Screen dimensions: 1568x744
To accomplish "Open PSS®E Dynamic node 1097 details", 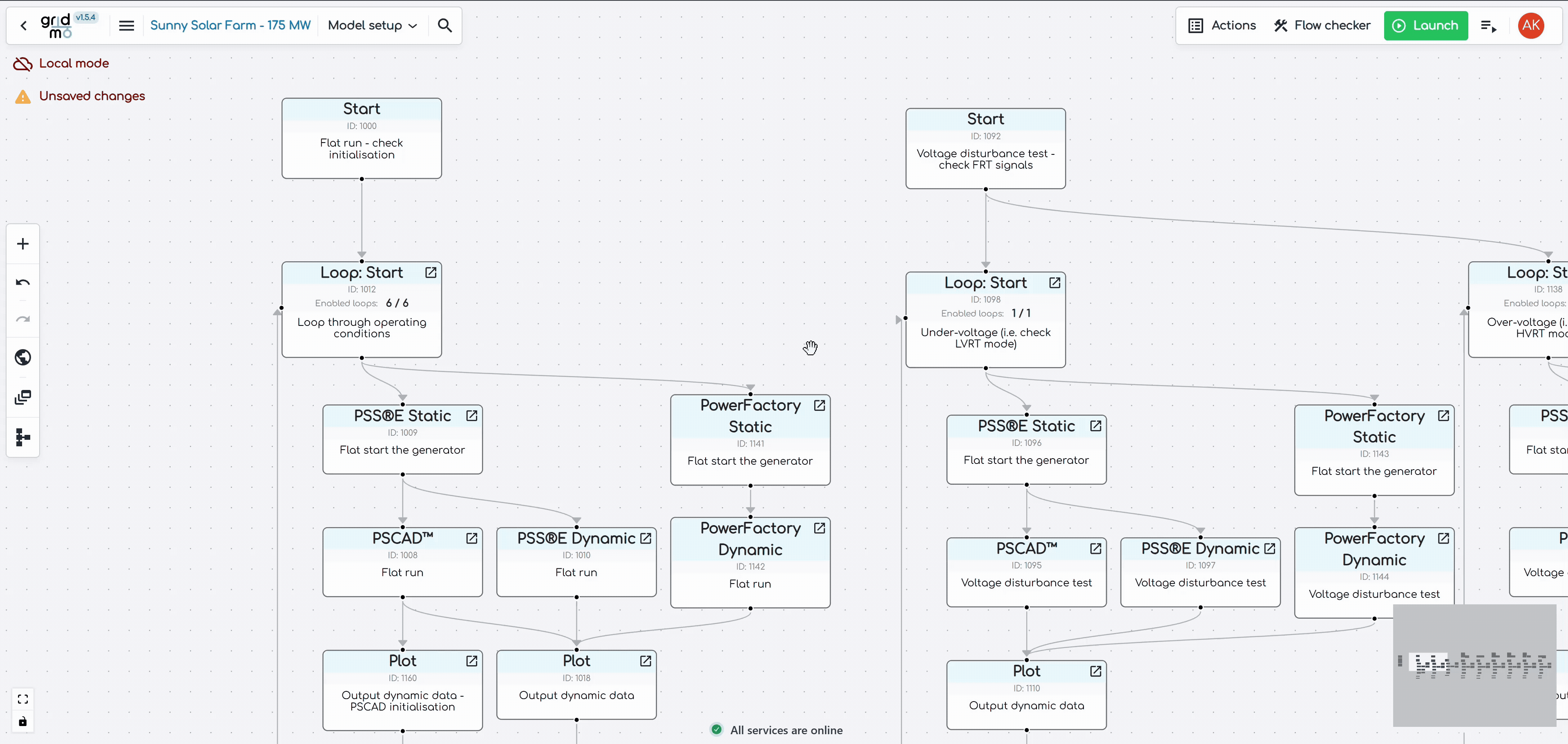I will pyautogui.click(x=1270, y=549).
